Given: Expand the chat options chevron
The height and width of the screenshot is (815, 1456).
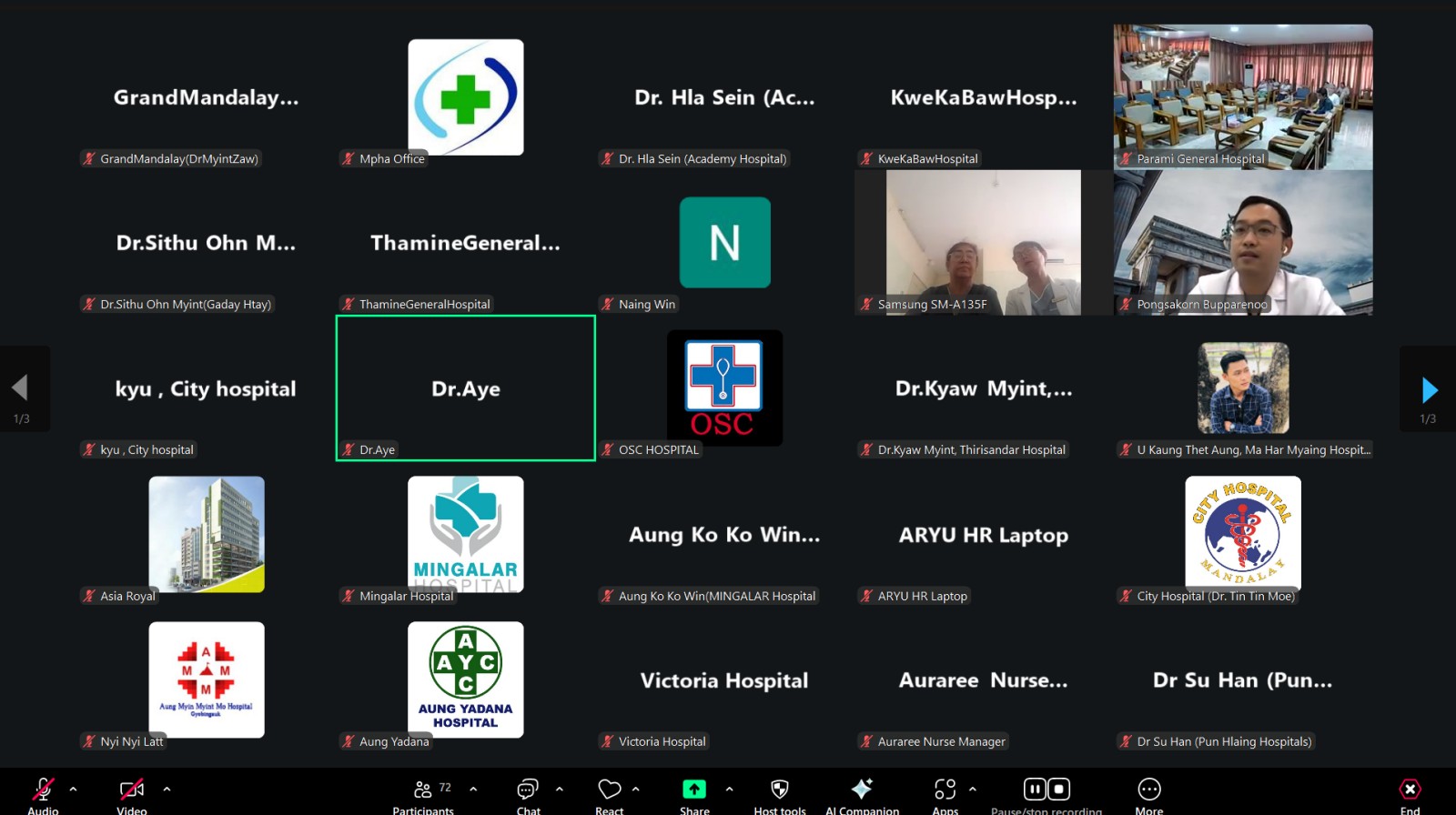Looking at the screenshot, I should point(559,789).
